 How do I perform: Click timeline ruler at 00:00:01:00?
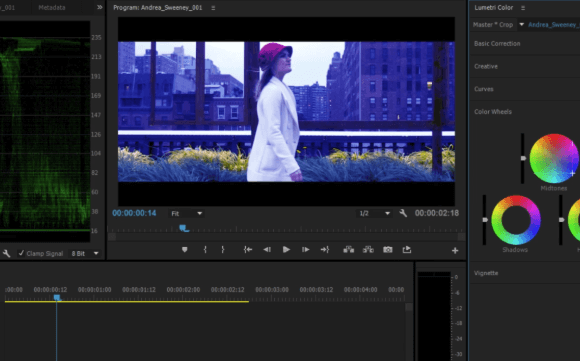pos(95,290)
